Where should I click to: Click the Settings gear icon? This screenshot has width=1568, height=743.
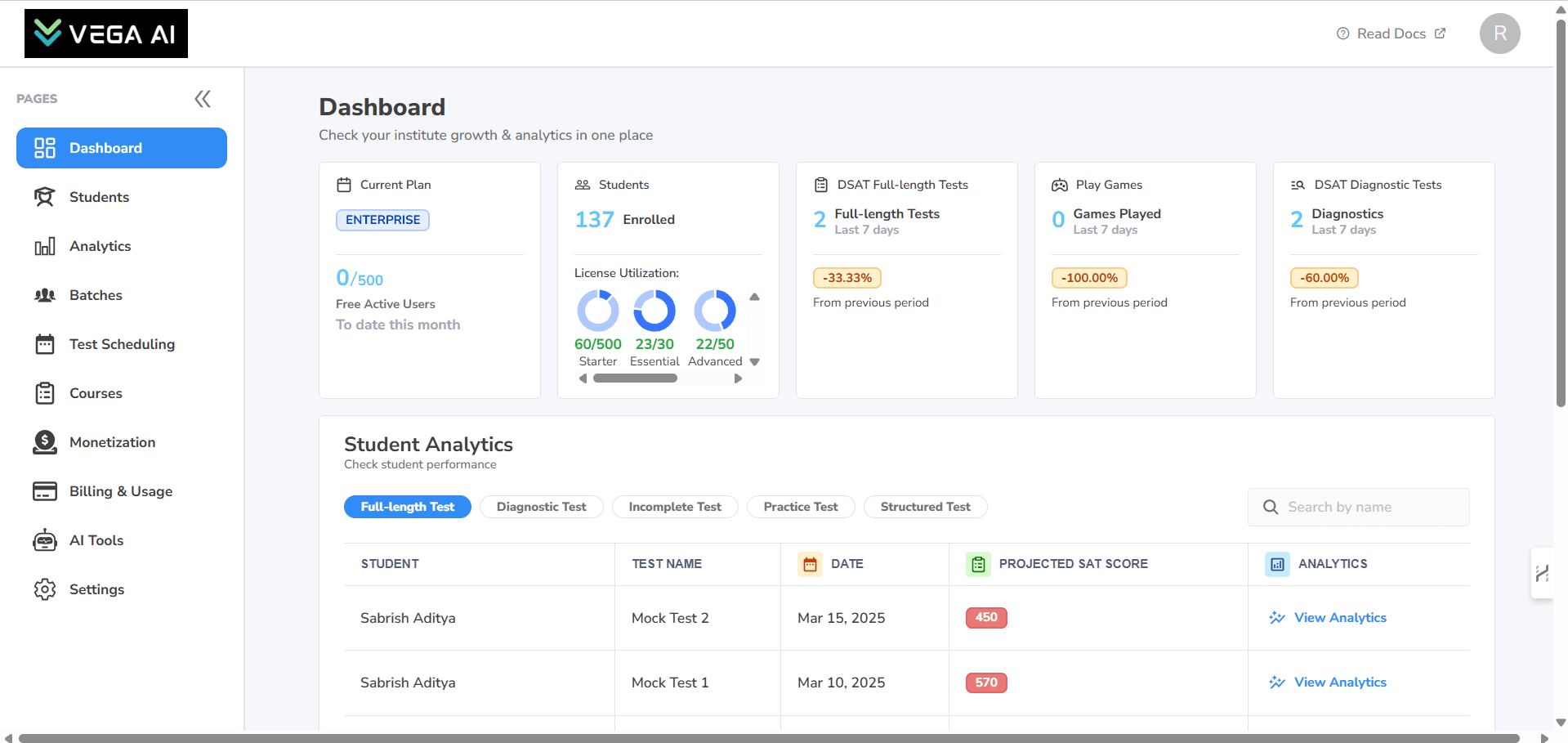pyautogui.click(x=45, y=589)
